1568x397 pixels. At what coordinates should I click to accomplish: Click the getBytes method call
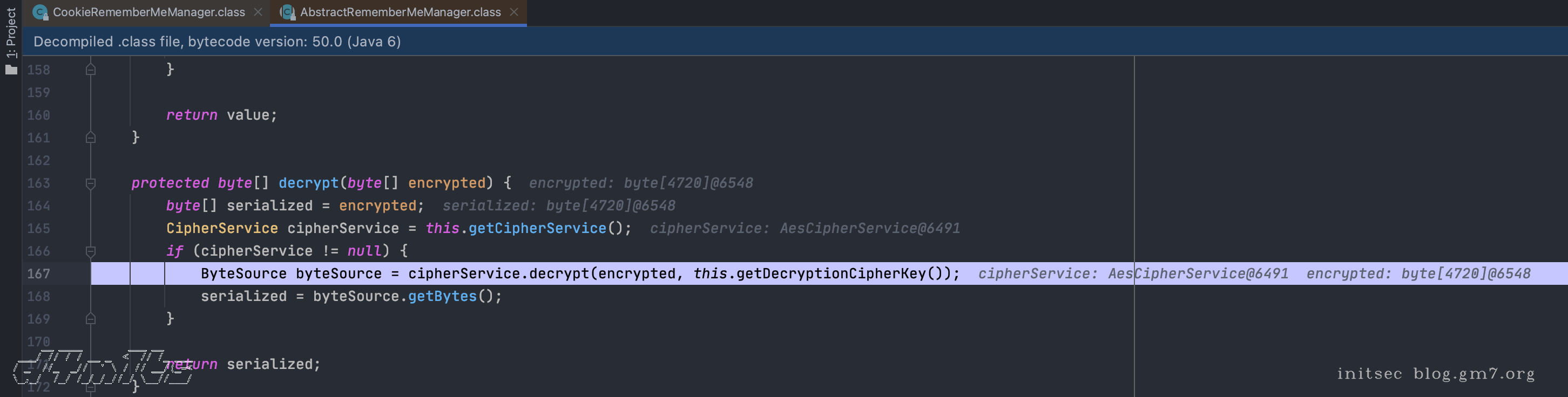click(442, 297)
